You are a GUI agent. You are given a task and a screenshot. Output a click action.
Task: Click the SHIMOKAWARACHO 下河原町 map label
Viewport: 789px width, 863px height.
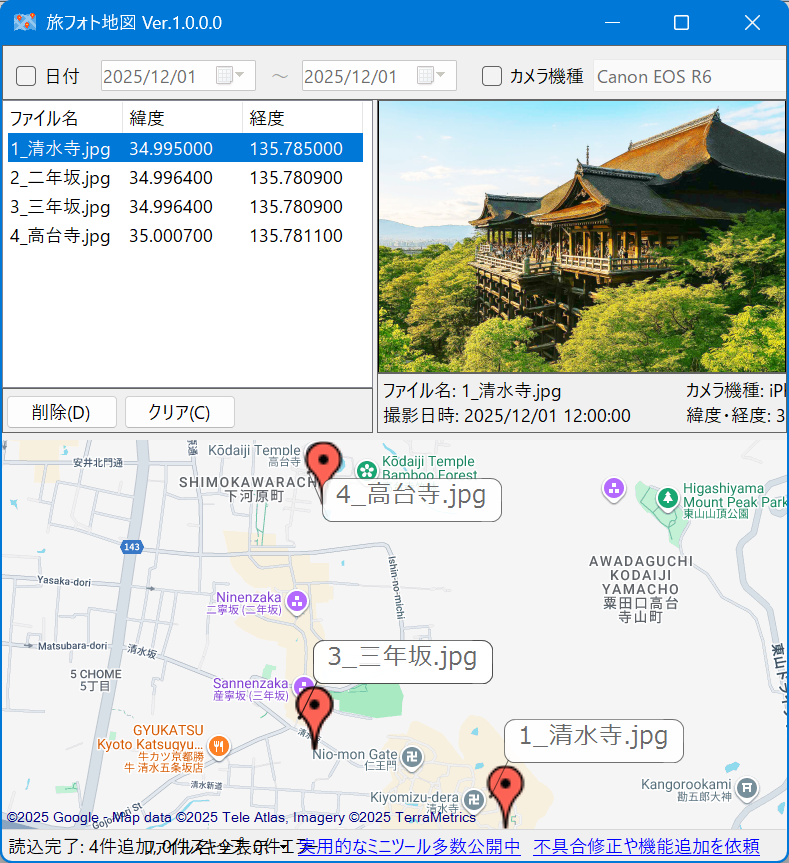tap(251, 489)
